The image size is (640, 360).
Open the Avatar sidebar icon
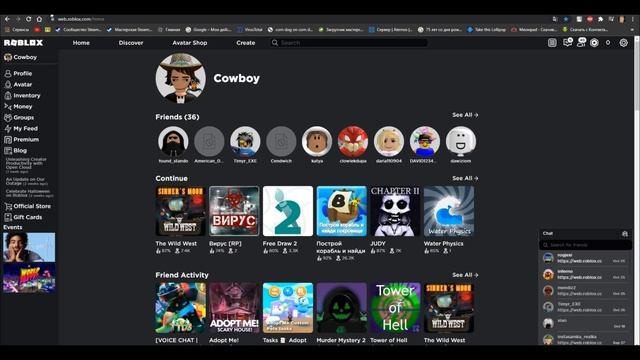coord(8,84)
